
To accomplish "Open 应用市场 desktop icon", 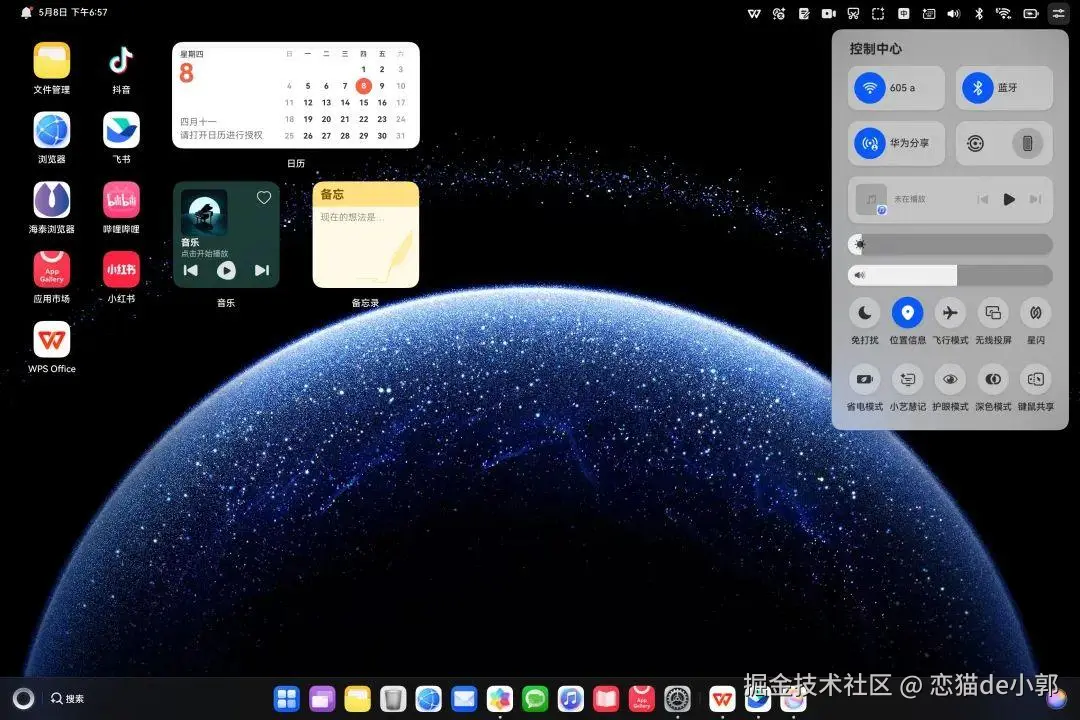I will pos(52,269).
